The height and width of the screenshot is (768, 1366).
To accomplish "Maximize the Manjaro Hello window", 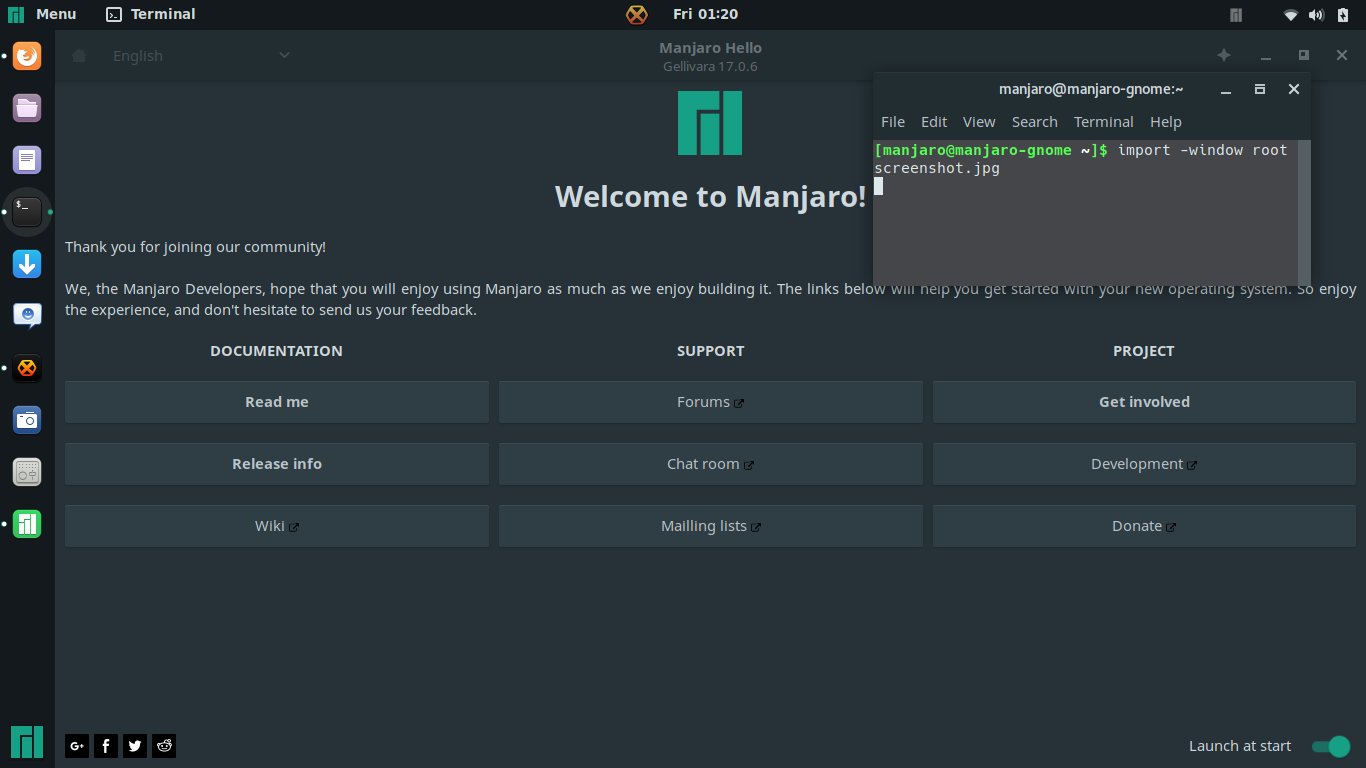I will tap(1304, 56).
